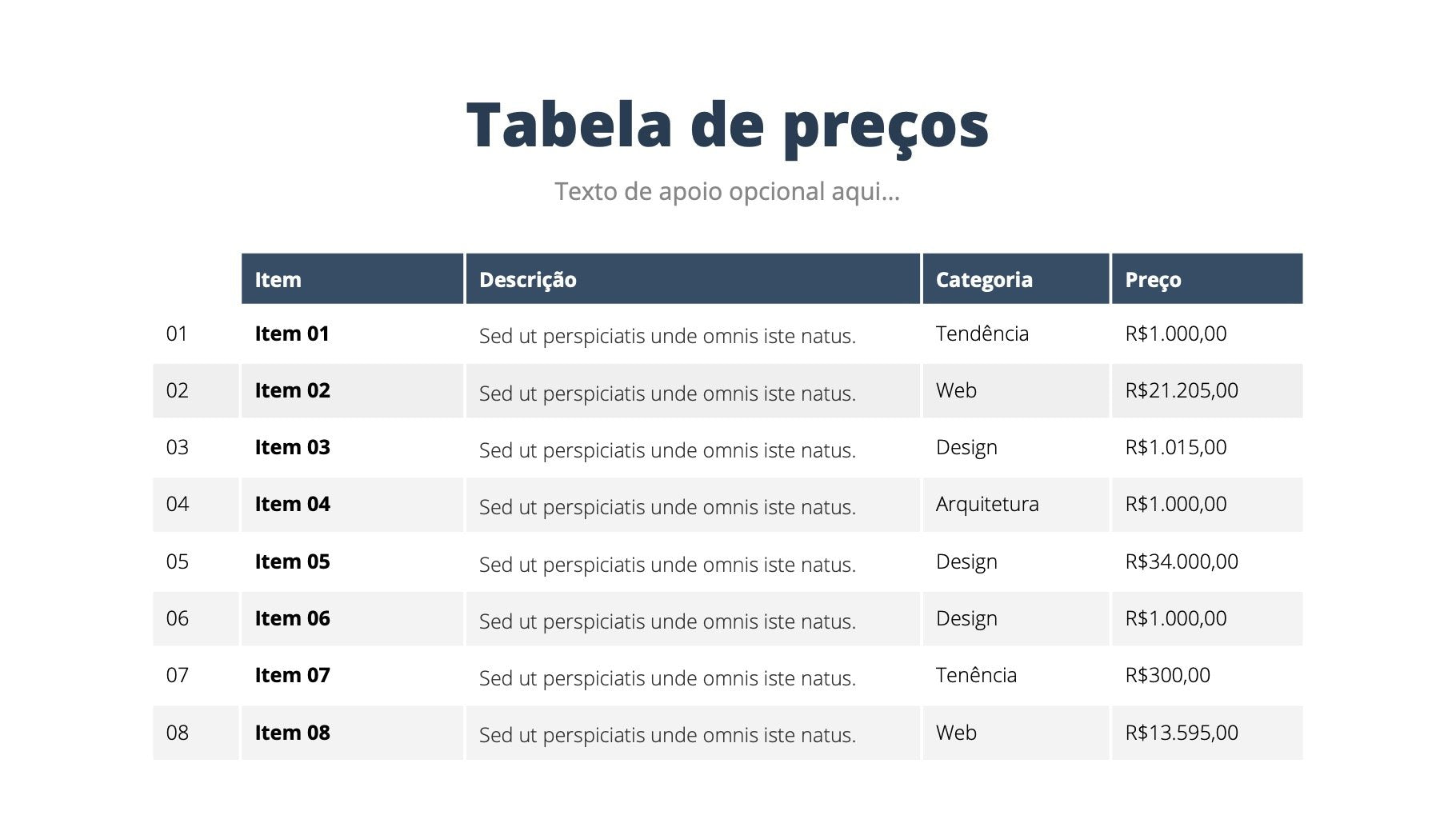The height and width of the screenshot is (819, 1456).
Task: Click the price R$13.595,00
Action: [1182, 733]
